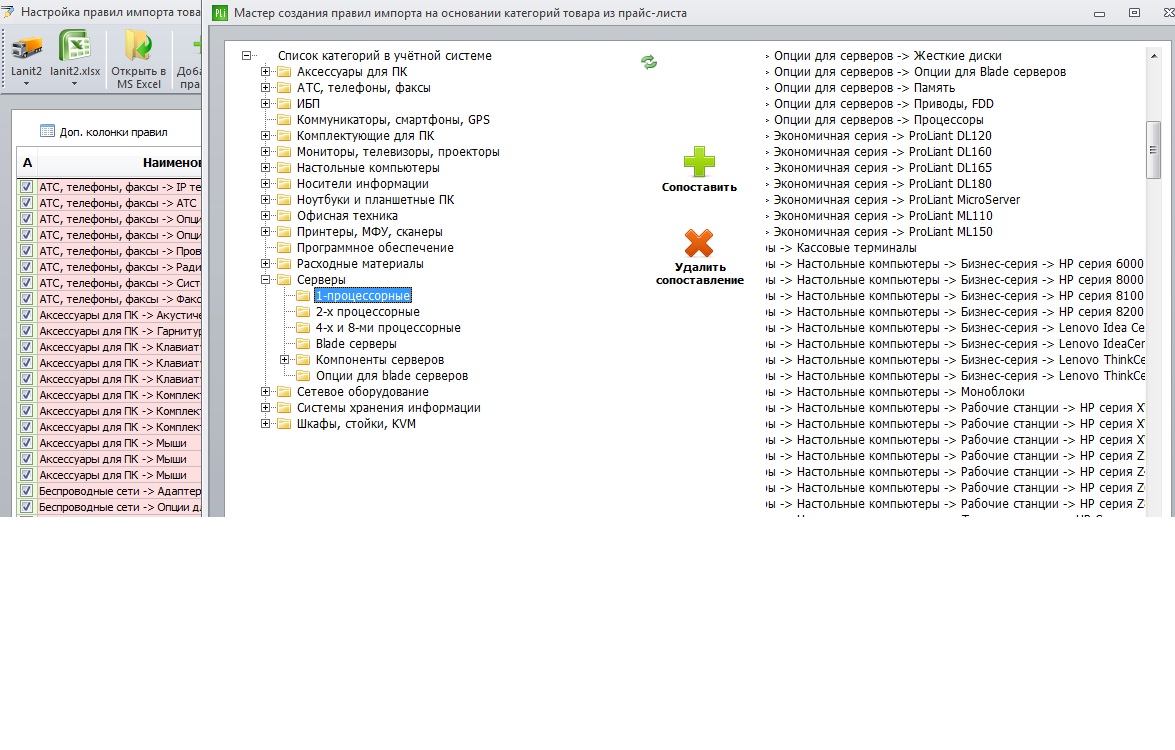This screenshot has width=1175, height=750.
Task: Select Экономичная серия -> ProLiant ML150 row
Action: (x=883, y=232)
